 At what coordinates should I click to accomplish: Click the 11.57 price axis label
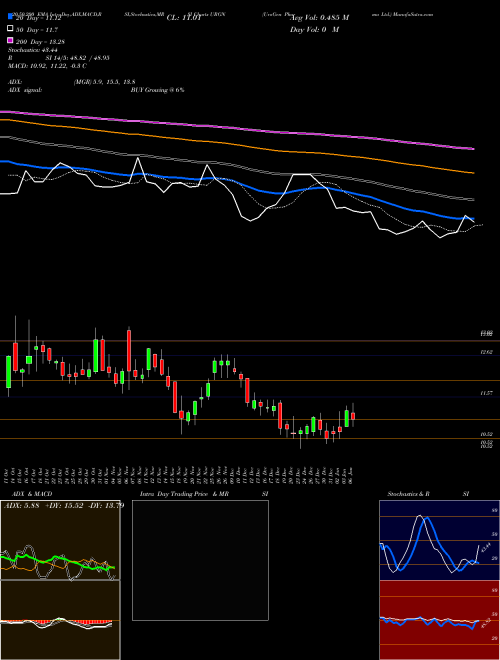tap(487, 393)
